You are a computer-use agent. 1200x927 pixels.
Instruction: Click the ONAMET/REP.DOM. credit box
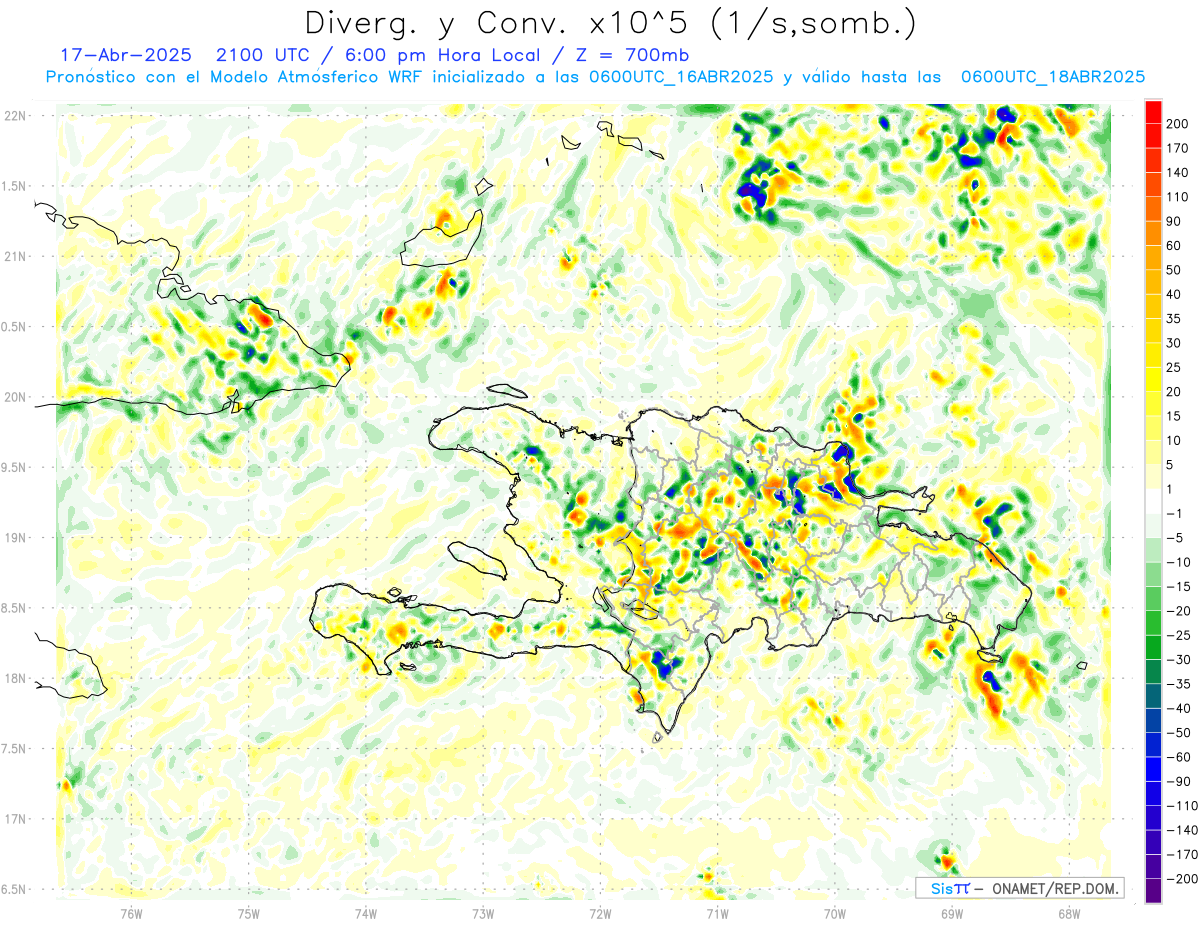coord(1019,888)
